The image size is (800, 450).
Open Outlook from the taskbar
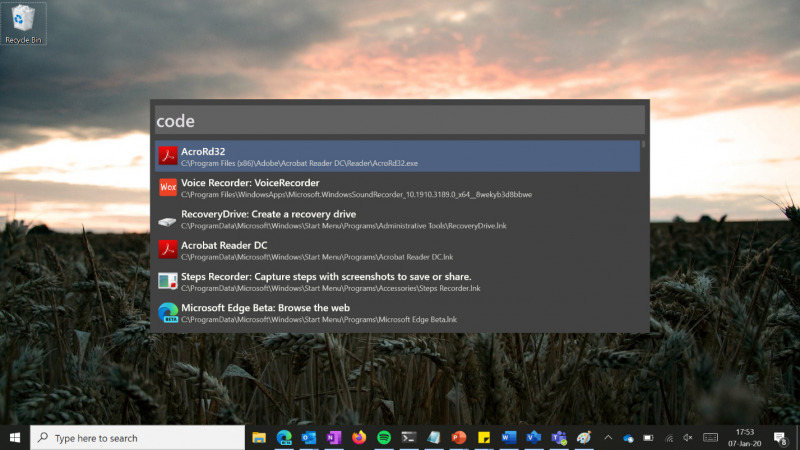[309, 438]
